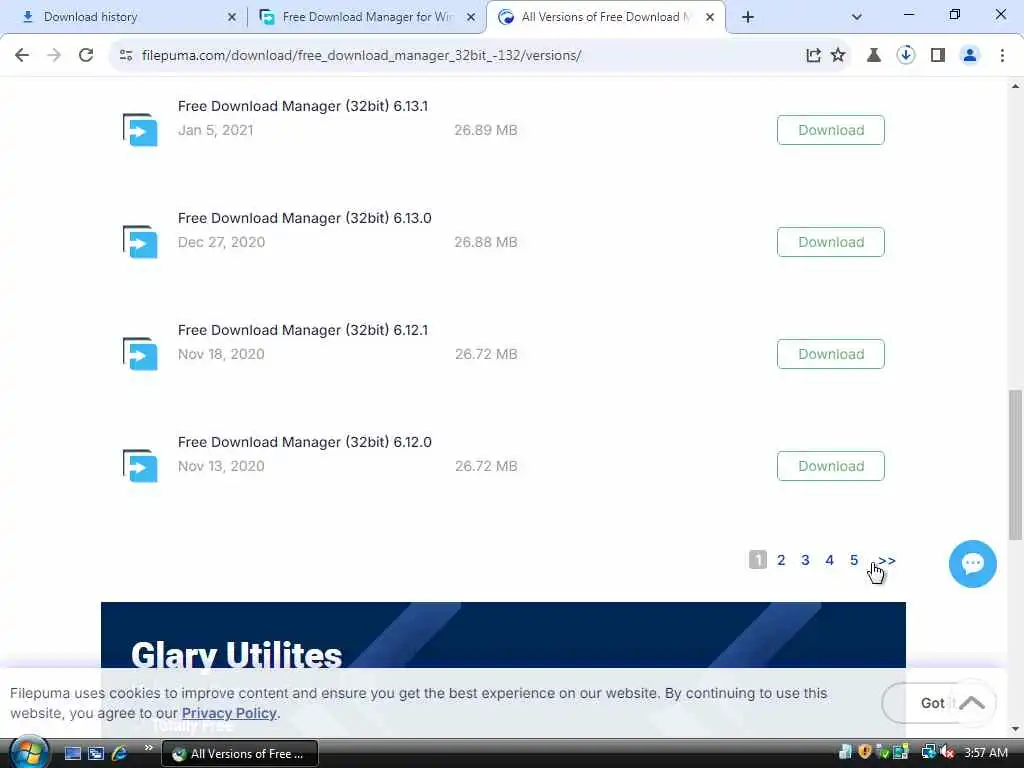This screenshot has height=768, width=1024.
Task: Reload the Filepuma page
Action: 86,56
